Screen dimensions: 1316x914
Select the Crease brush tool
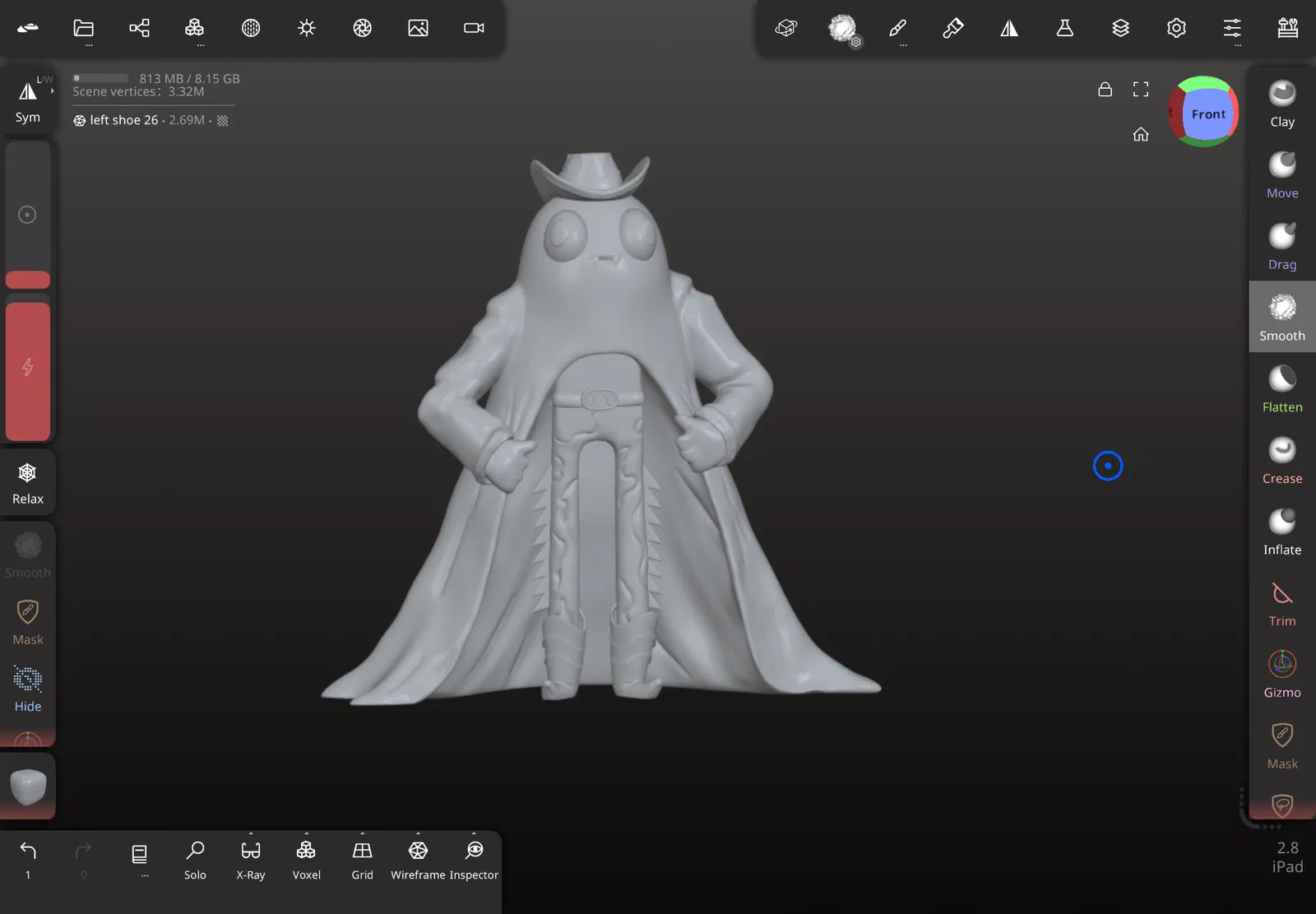(x=1282, y=461)
